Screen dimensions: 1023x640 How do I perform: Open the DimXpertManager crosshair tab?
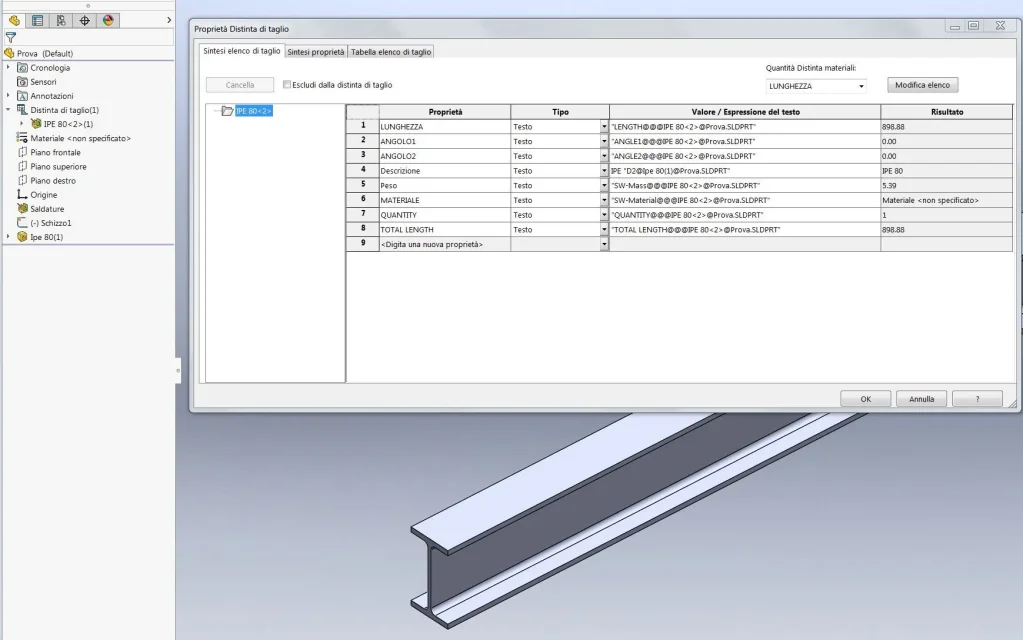tap(85, 20)
